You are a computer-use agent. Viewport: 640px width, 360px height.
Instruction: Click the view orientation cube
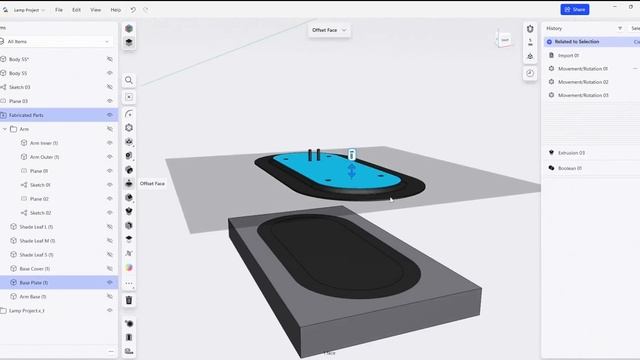coord(504,40)
